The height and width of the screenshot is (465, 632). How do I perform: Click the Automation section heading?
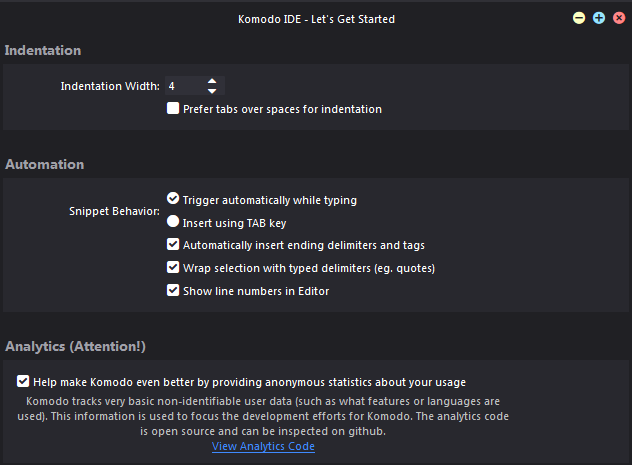tap(45, 164)
